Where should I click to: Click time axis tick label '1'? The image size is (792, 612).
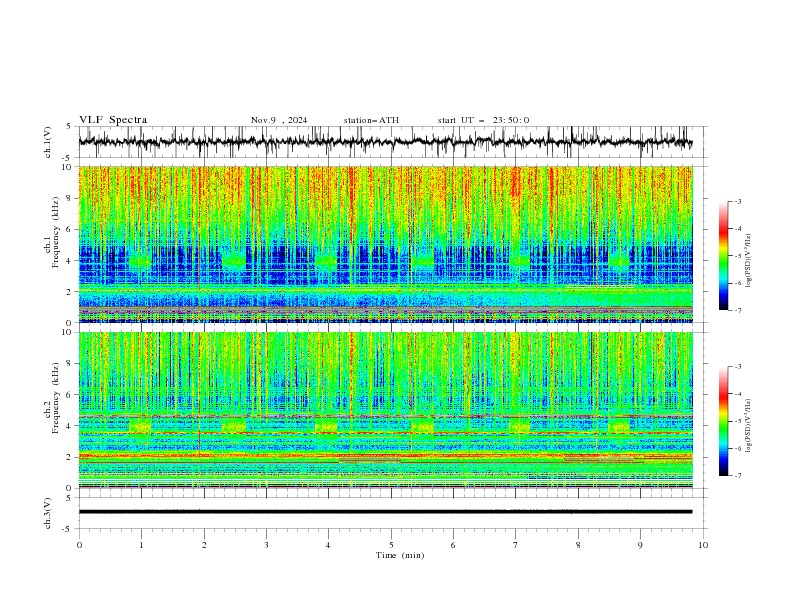[141, 545]
